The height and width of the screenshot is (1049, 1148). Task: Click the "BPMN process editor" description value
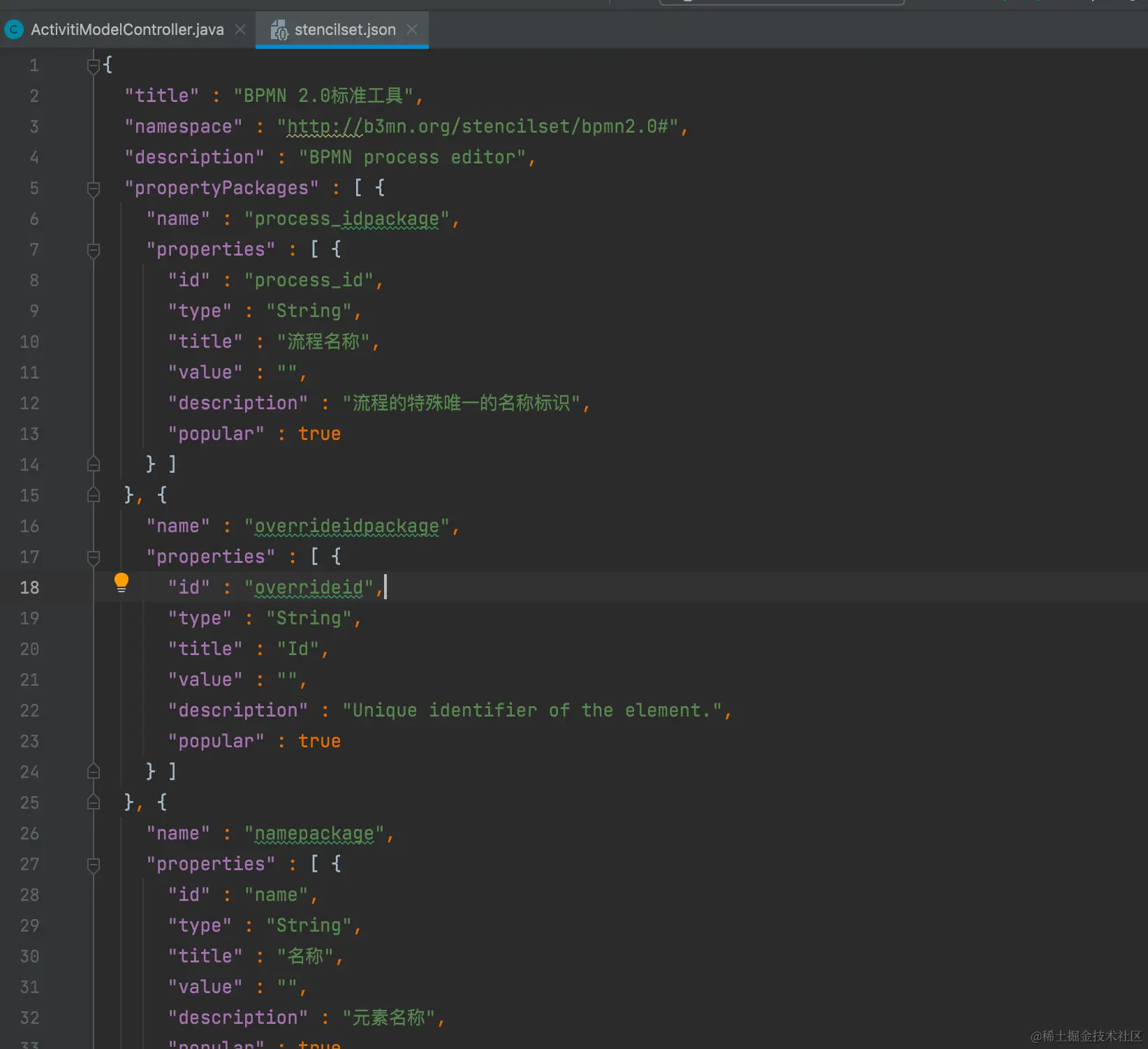412,157
